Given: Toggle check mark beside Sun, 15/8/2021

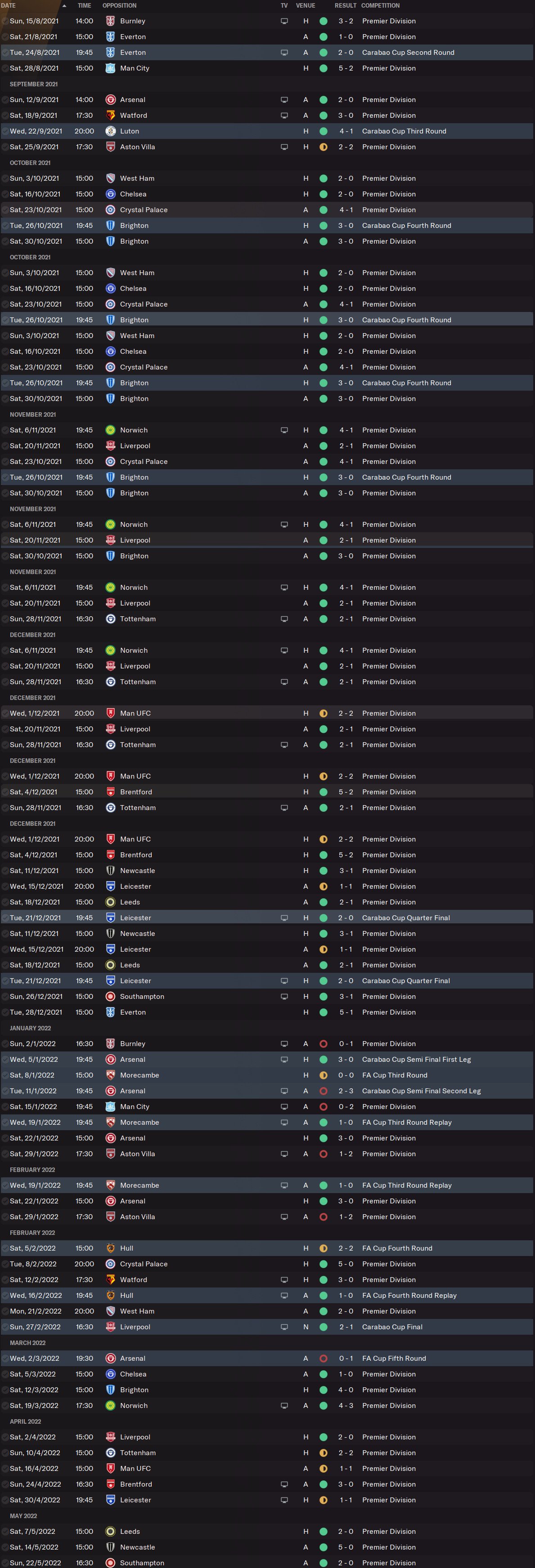Looking at the screenshot, I should click(5, 21).
